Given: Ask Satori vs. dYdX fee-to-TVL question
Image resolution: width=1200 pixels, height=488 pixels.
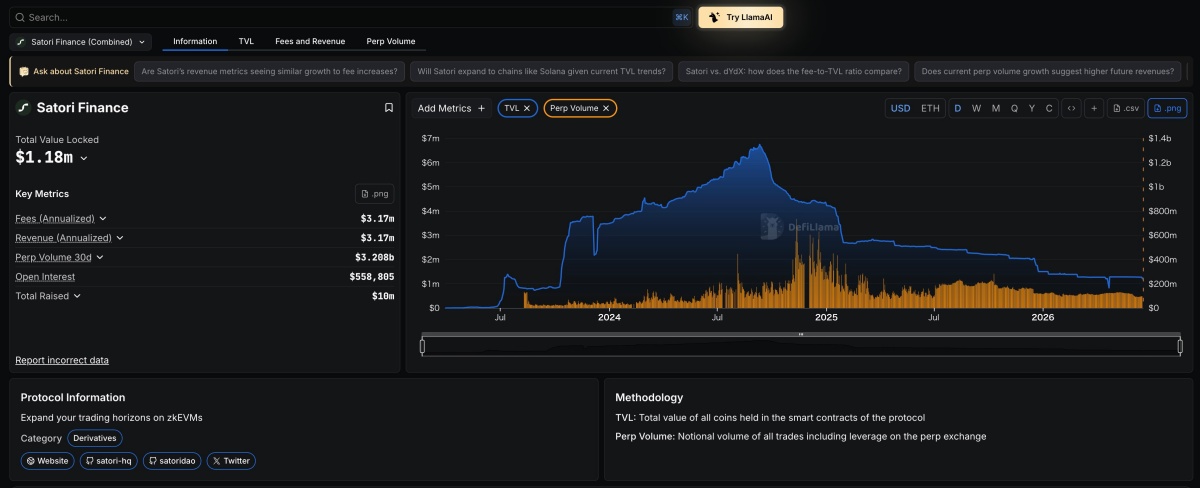Looking at the screenshot, I should pyautogui.click(x=793, y=72).
